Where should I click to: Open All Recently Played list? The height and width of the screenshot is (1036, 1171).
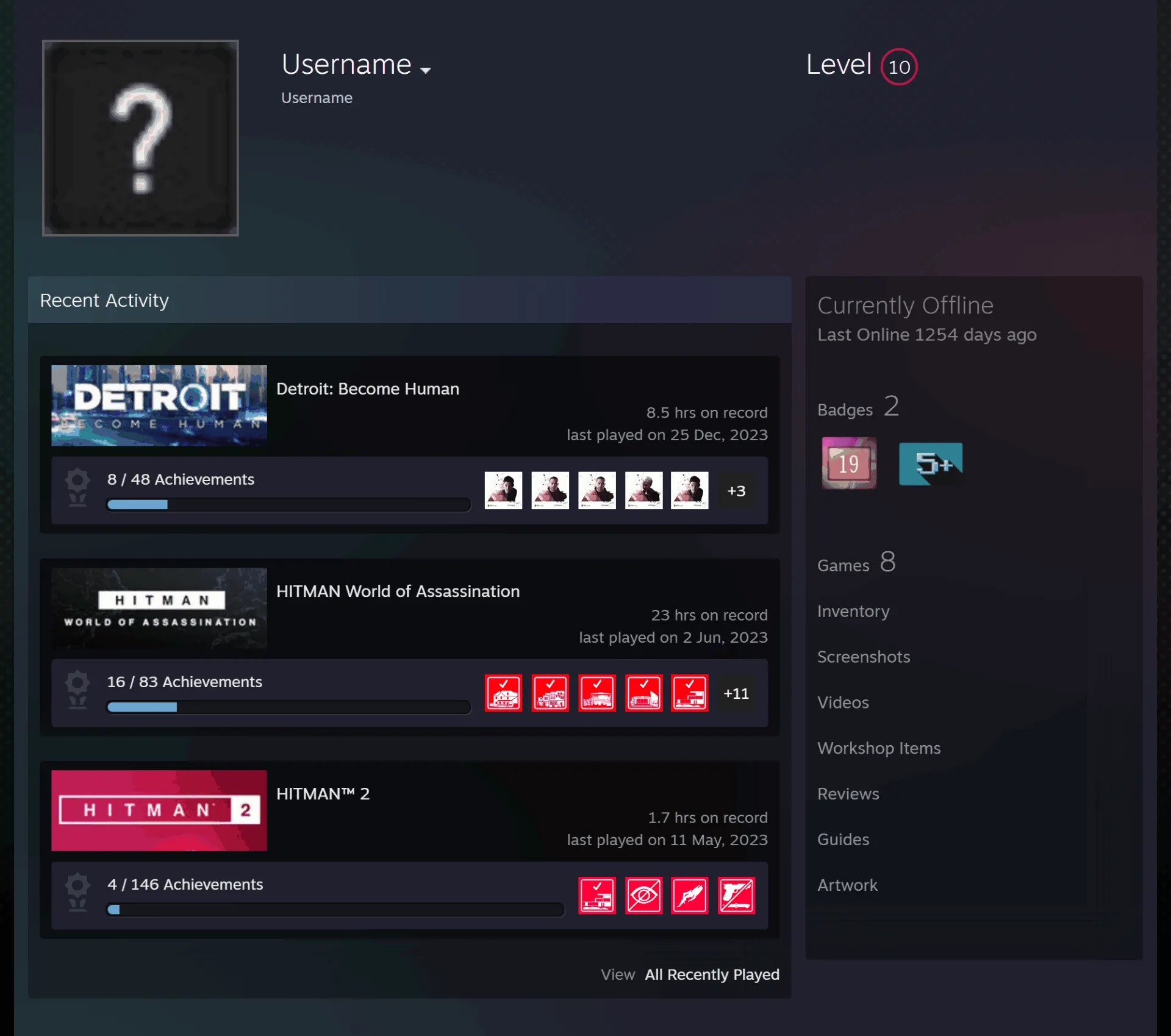pos(712,974)
